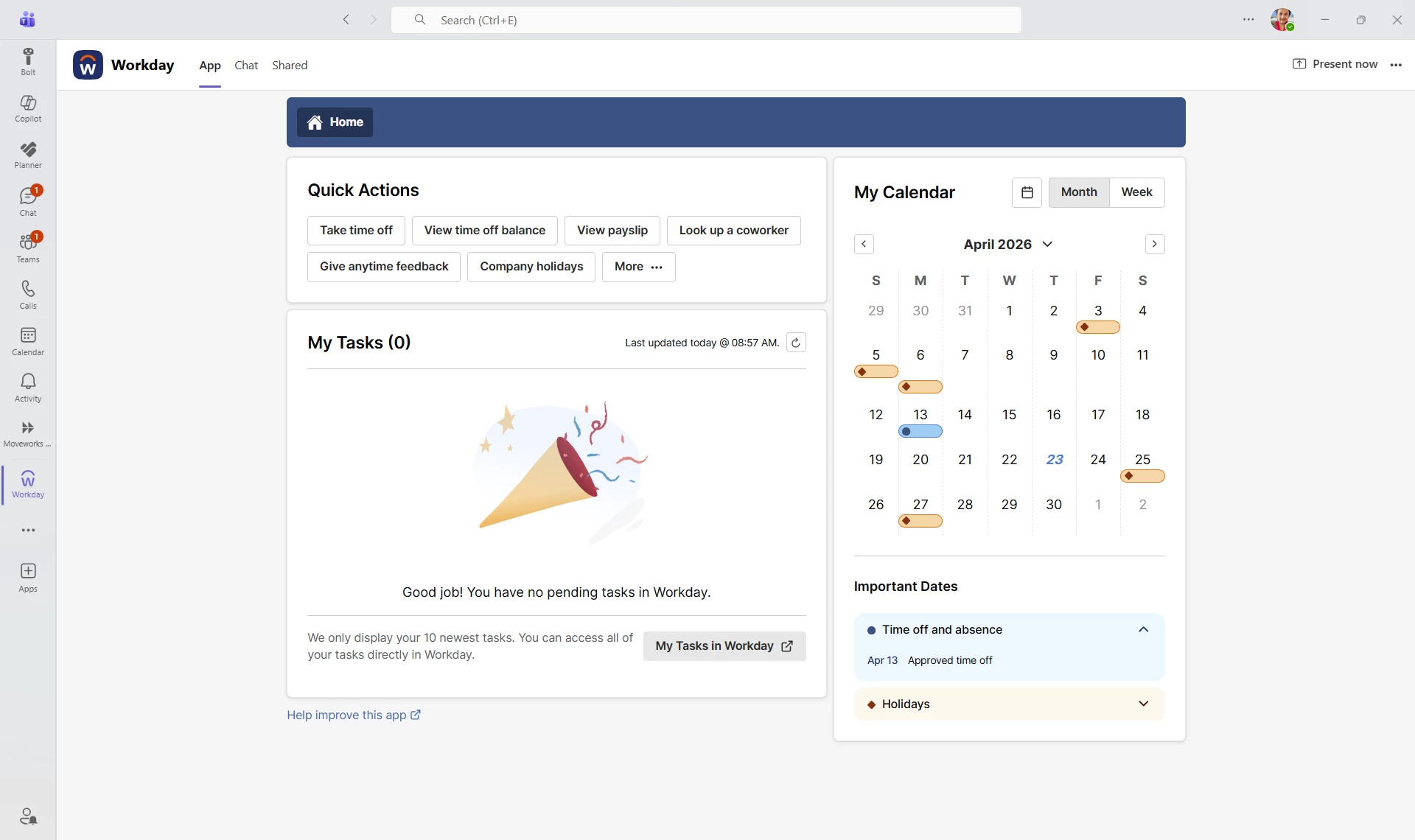Click Take time off button
Screen dimensions: 1415x840
click(x=356, y=230)
